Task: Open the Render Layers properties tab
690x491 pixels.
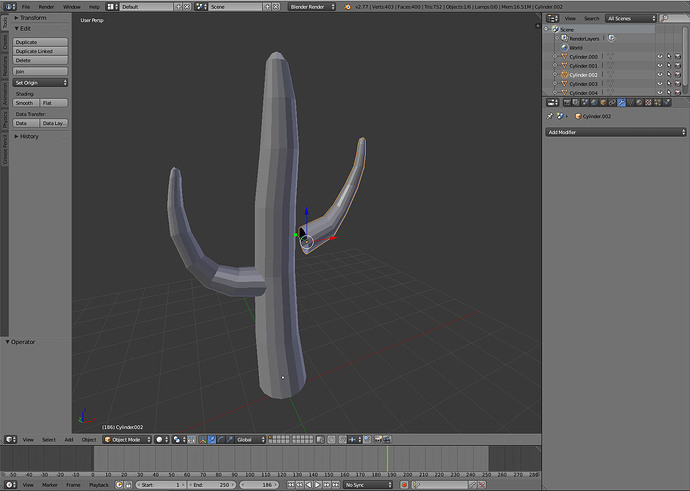Action: coord(576,103)
